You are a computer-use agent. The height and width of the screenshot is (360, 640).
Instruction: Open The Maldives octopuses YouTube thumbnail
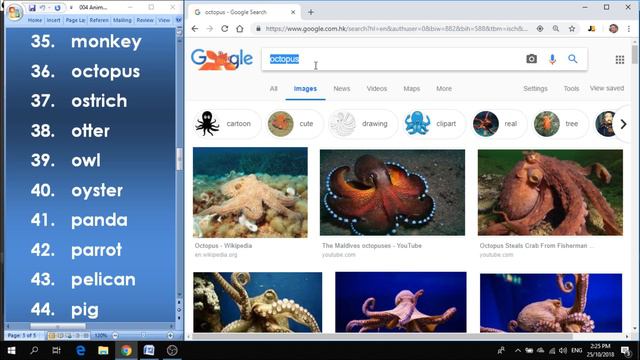[x=392, y=192]
